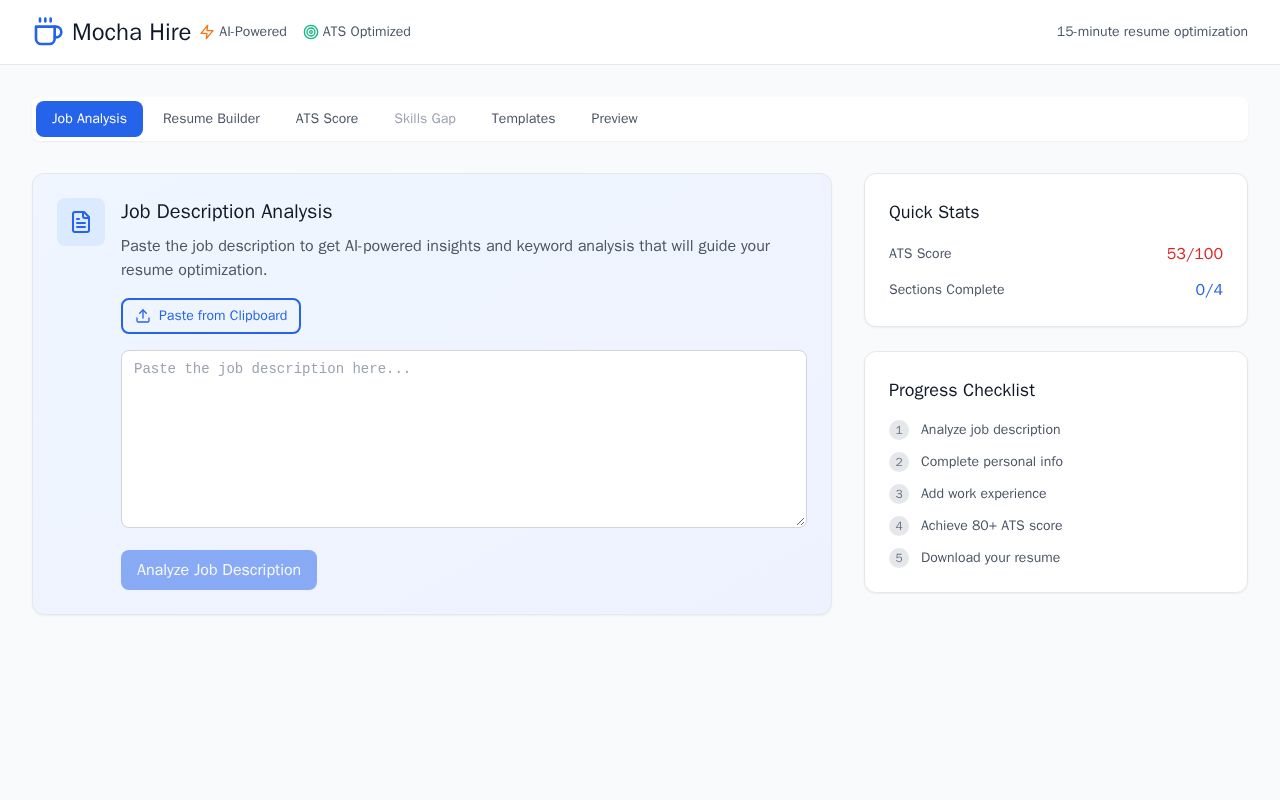Show the Preview tab

(x=614, y=119)
